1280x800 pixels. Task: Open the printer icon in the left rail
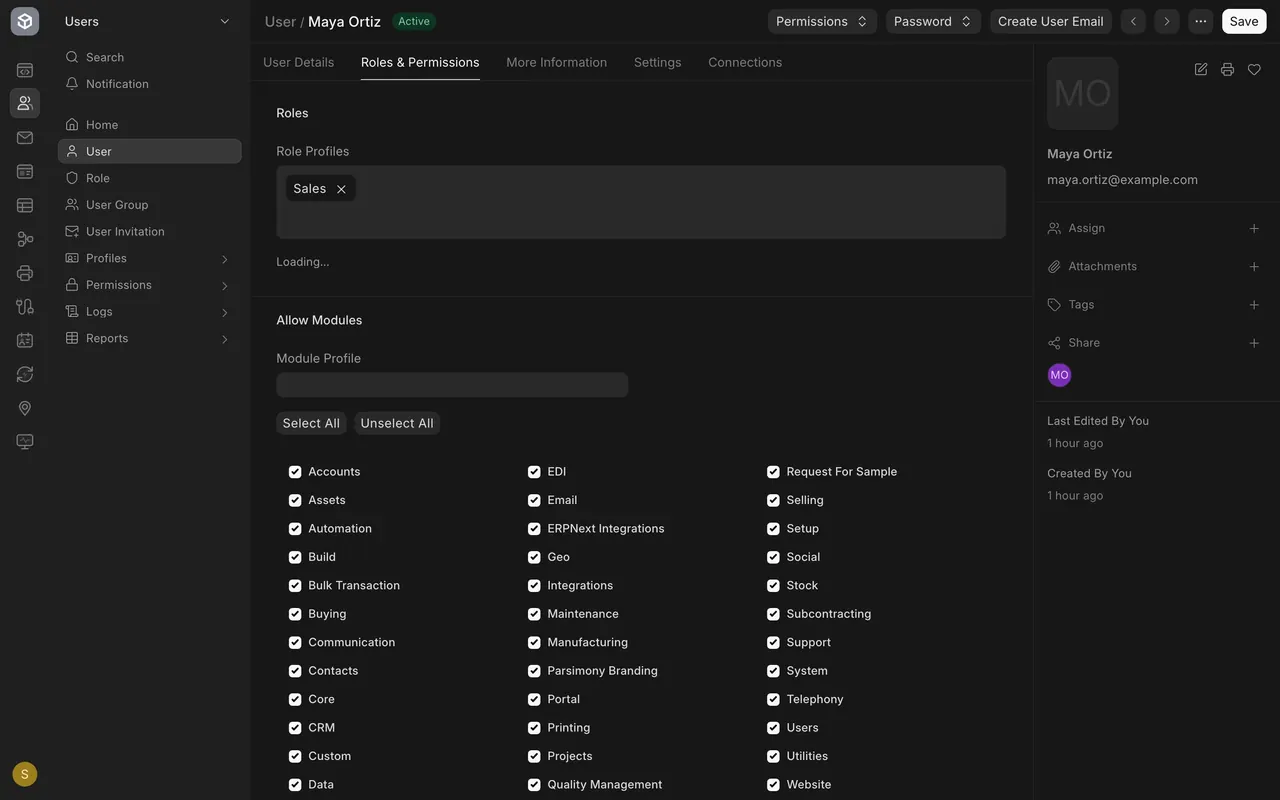(25, 273)
